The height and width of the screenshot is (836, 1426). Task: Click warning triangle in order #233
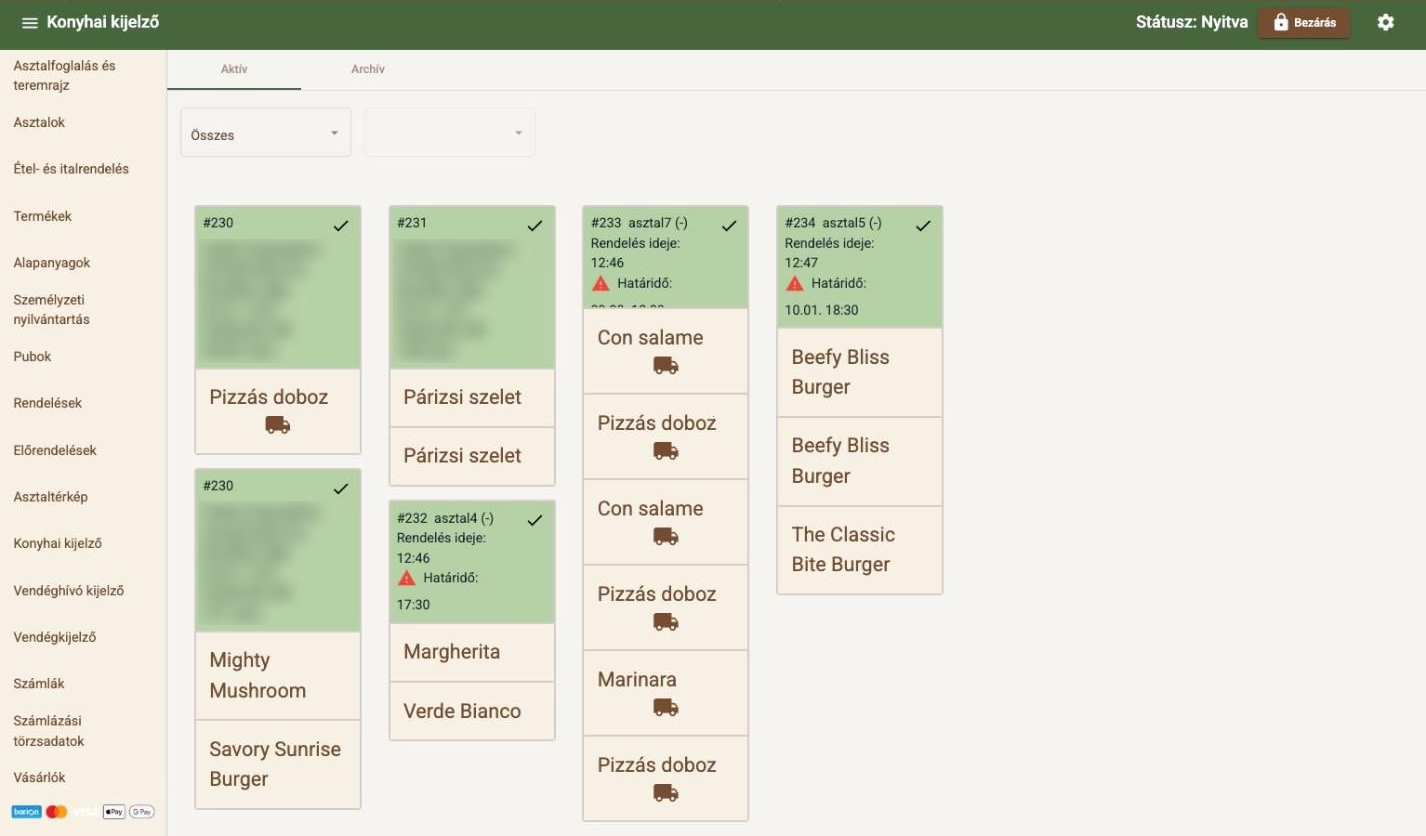pos(600,284)
